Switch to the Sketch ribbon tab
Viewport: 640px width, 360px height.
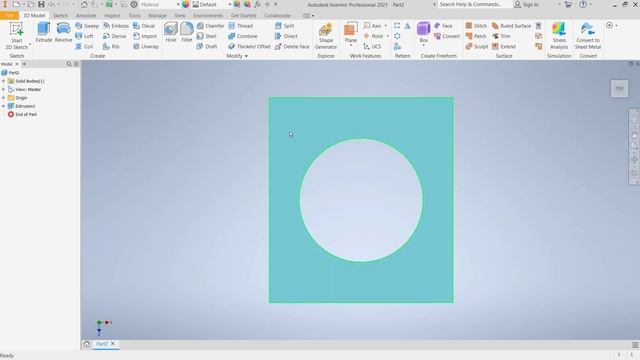coord(60,16)
